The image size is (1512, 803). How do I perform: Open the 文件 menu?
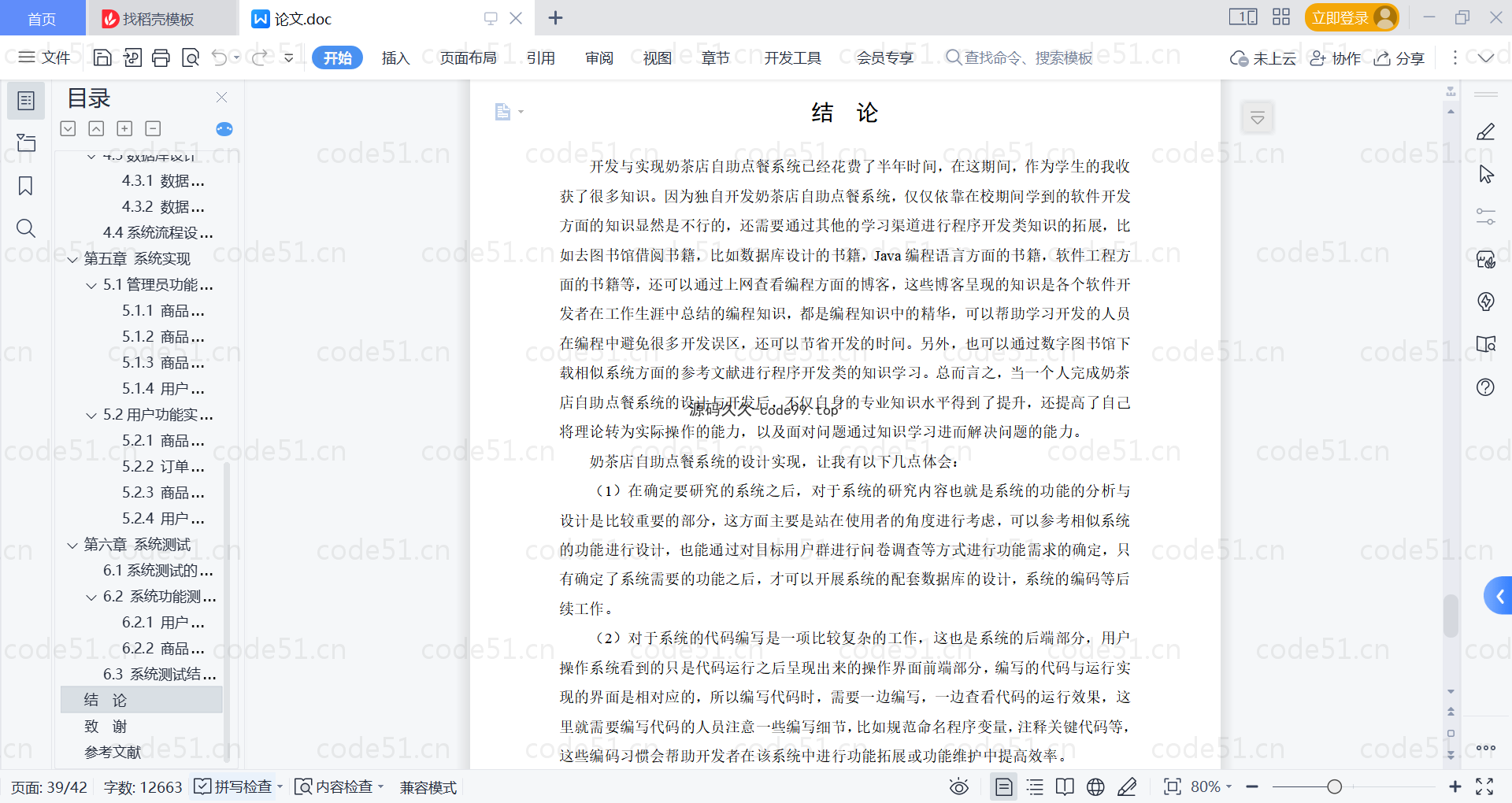pos(45,57)
